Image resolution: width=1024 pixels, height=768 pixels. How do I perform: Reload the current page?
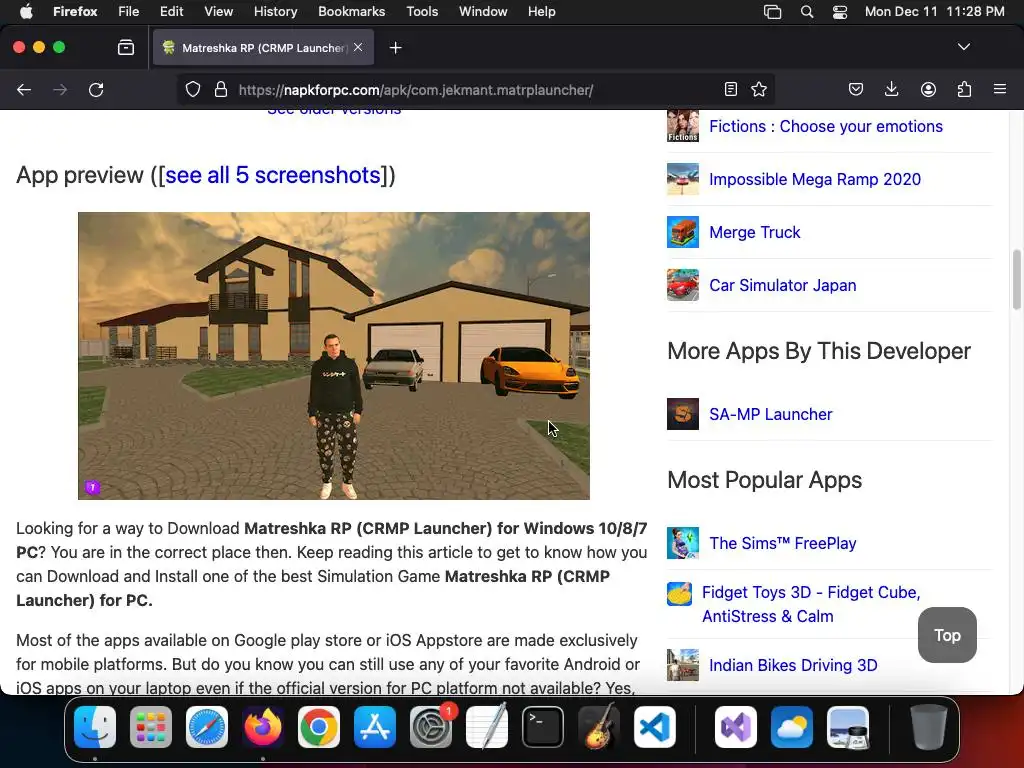(96, 89)
